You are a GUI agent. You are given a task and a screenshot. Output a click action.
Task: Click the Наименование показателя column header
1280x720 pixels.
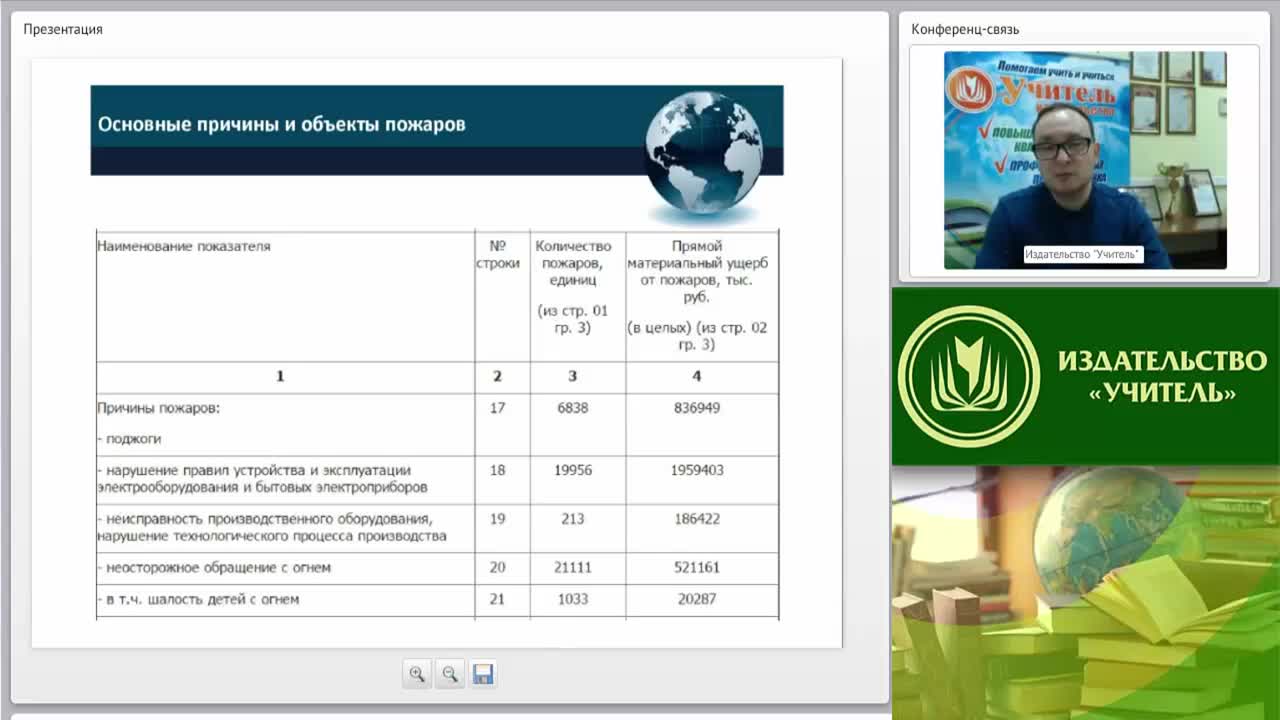coord(184,246)
